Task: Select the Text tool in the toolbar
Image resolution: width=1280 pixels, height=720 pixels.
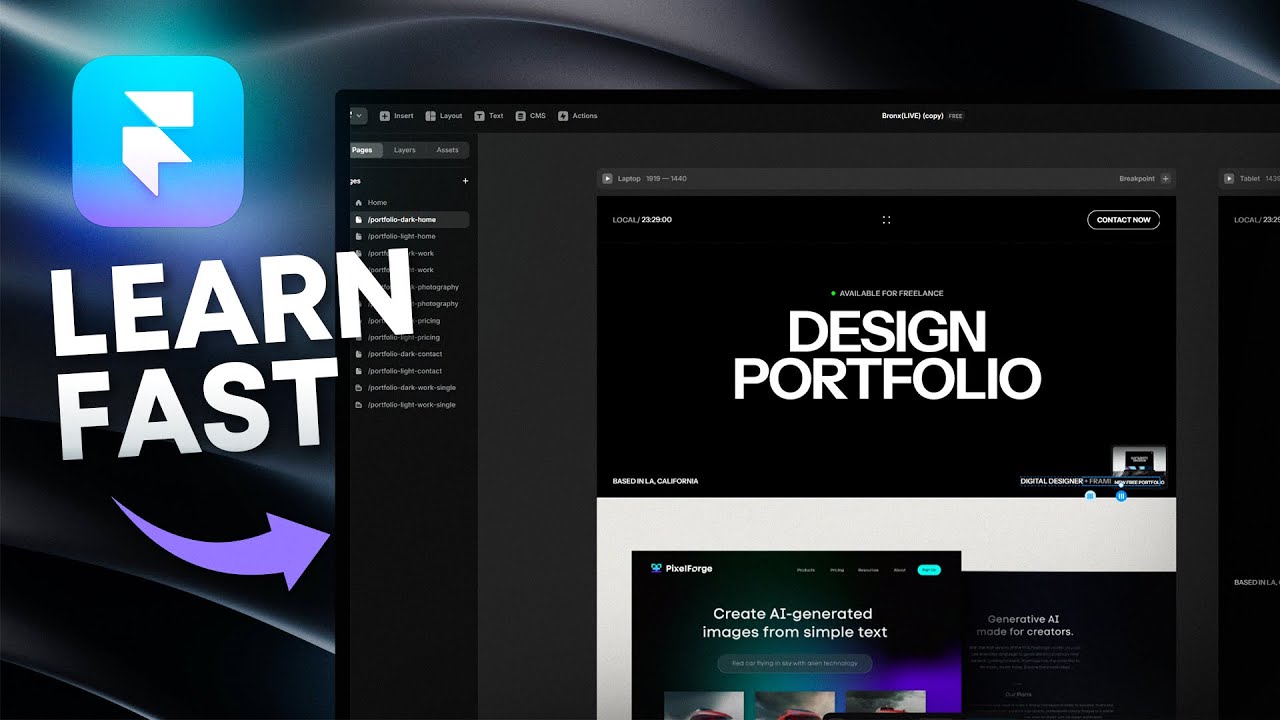Action: coord(489,116)
